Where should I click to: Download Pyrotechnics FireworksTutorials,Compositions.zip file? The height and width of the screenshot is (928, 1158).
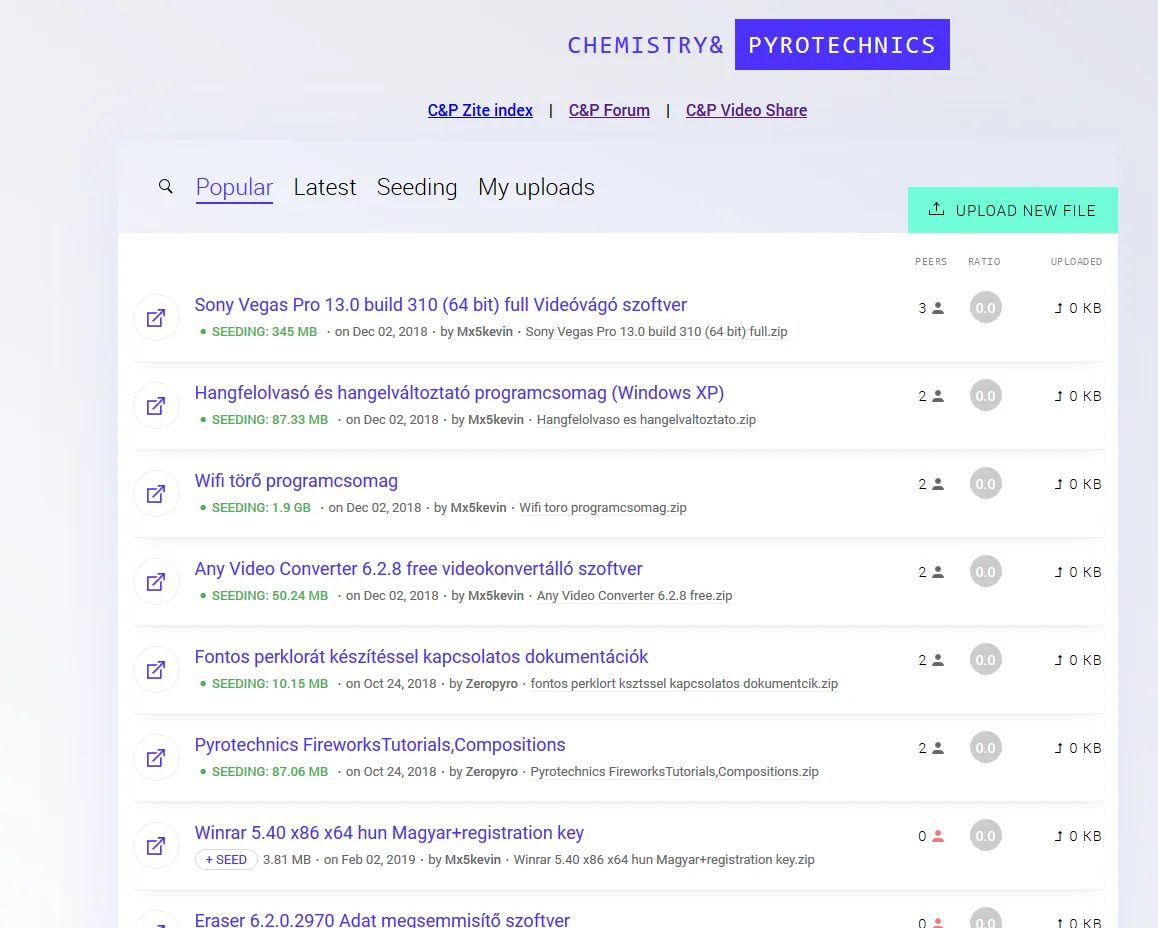674,771
